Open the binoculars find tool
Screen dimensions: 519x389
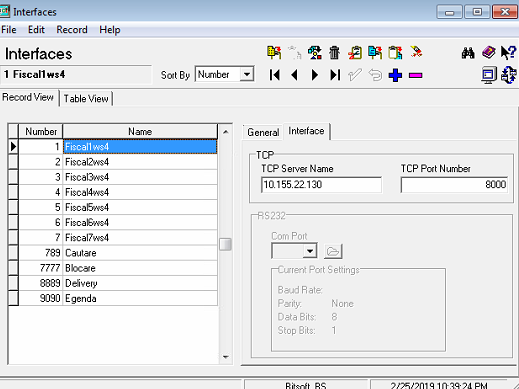(x=468, y=53)
